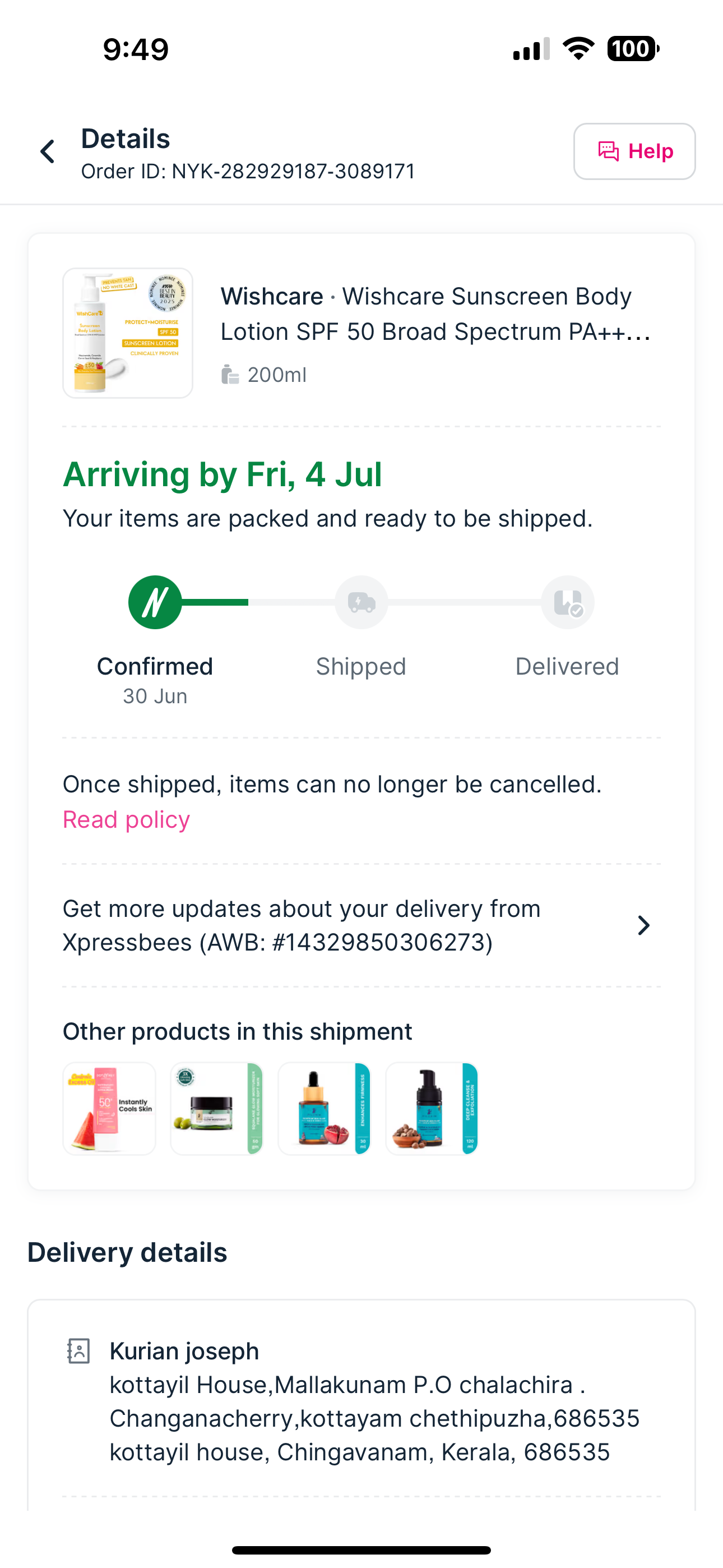This screenshot has width=723, height=1568.
Task: Open the watermelon sunscreen product thumbnail
Action: tap(109, 1109)
